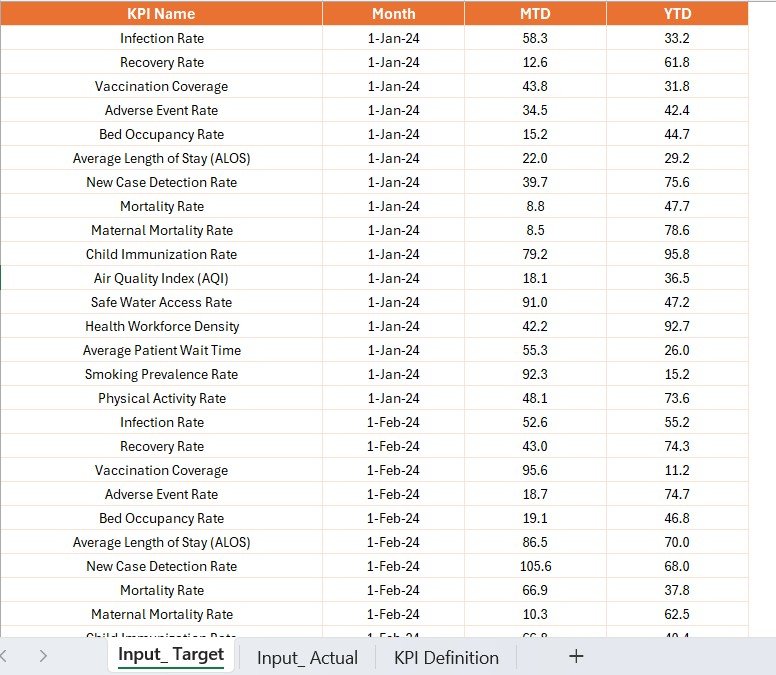
Task: Click the YTD value 74.3
Action: pyautogui.click(x=677, y=446)
